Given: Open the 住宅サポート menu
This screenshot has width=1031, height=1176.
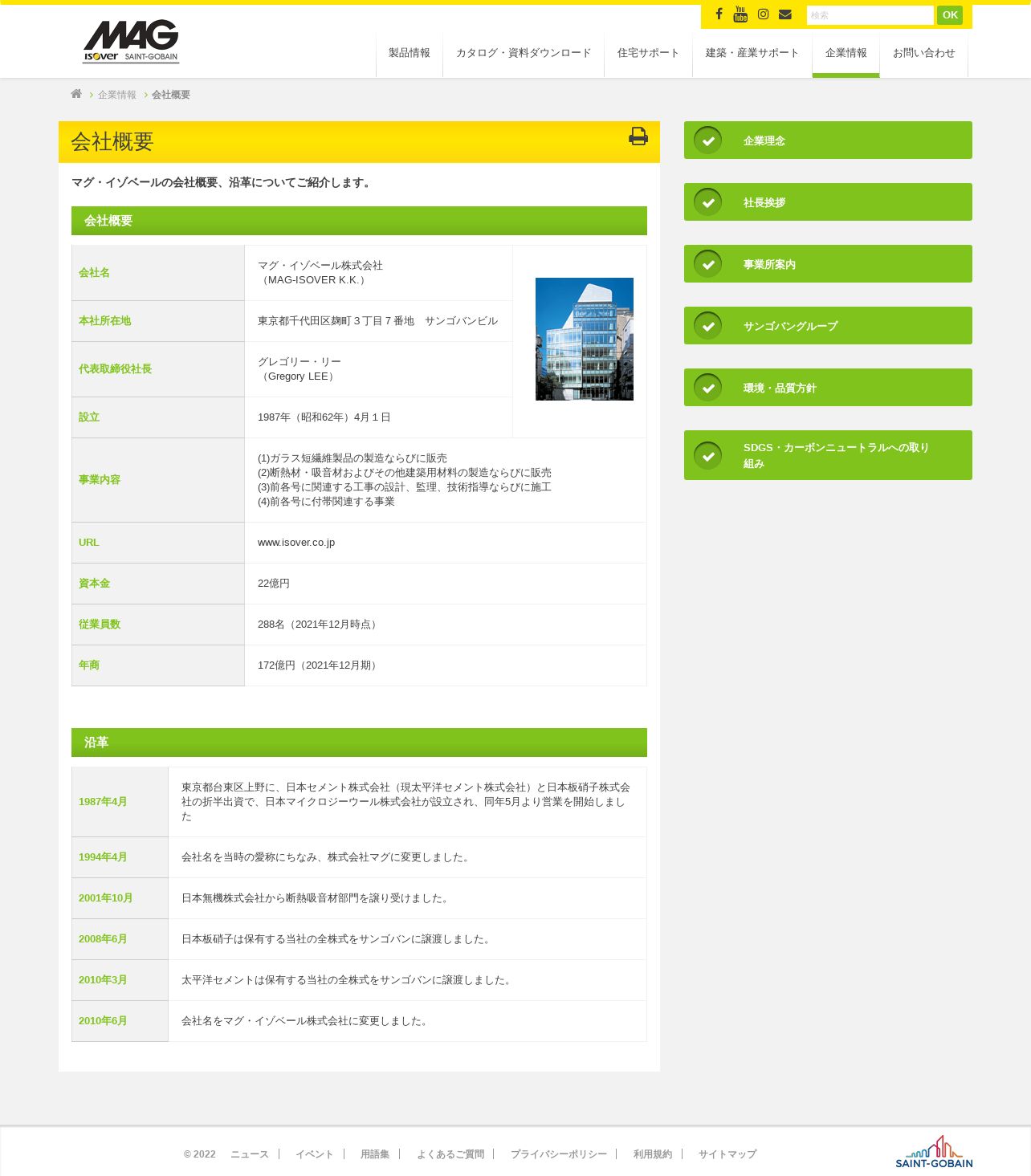Looking at the screenshot, I should click(x=648, y=53).
